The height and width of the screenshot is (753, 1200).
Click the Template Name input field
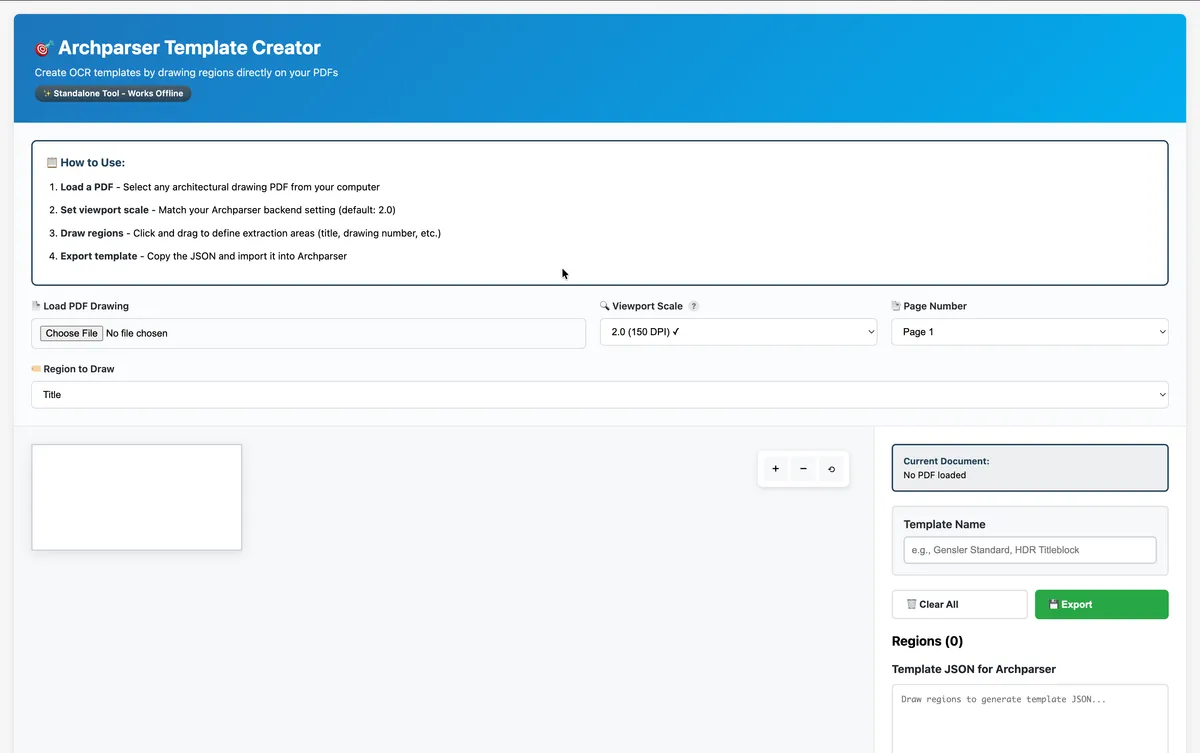click(1030, 549)
